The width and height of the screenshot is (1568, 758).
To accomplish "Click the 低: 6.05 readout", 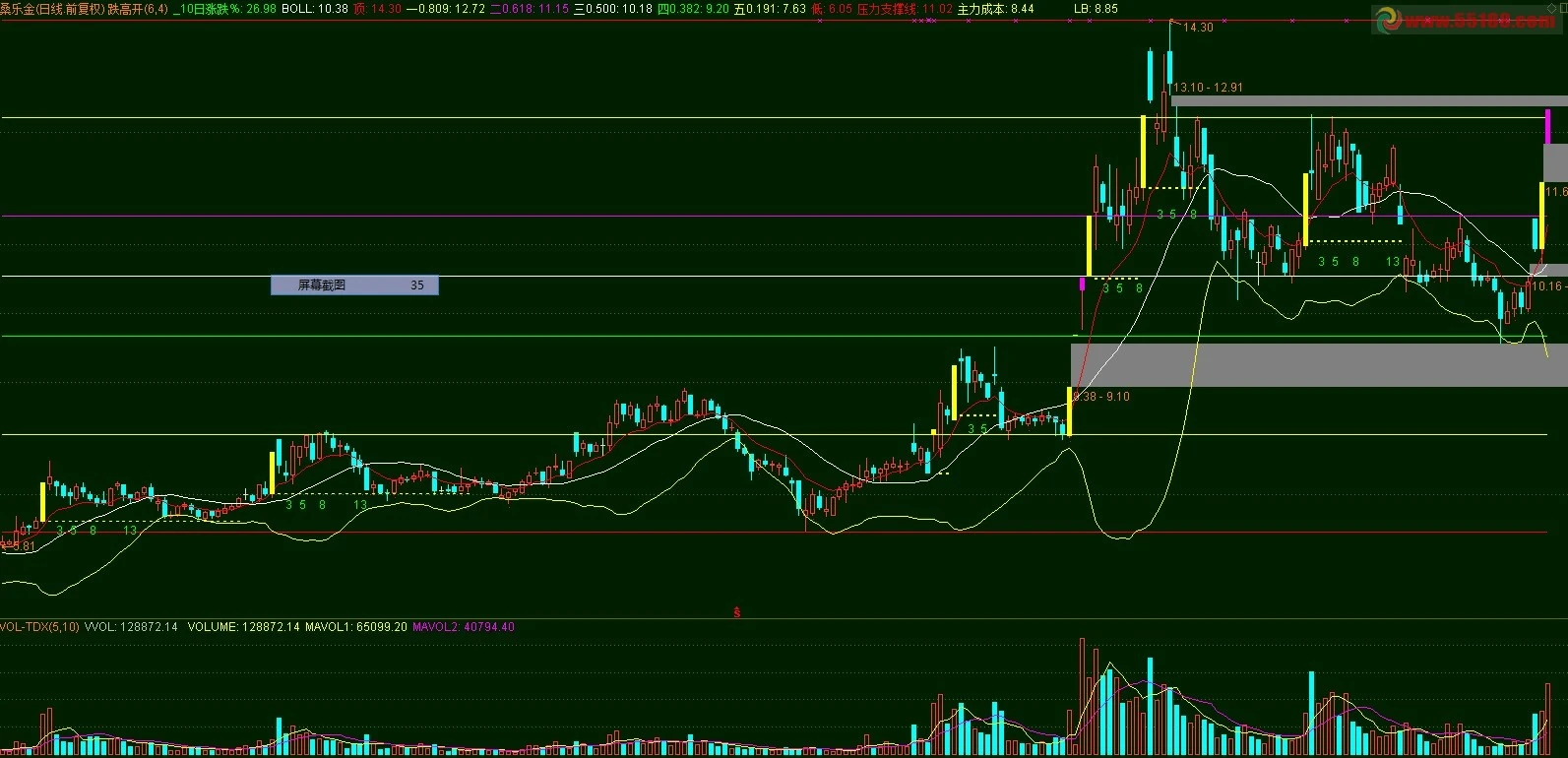I will [832, 9].
